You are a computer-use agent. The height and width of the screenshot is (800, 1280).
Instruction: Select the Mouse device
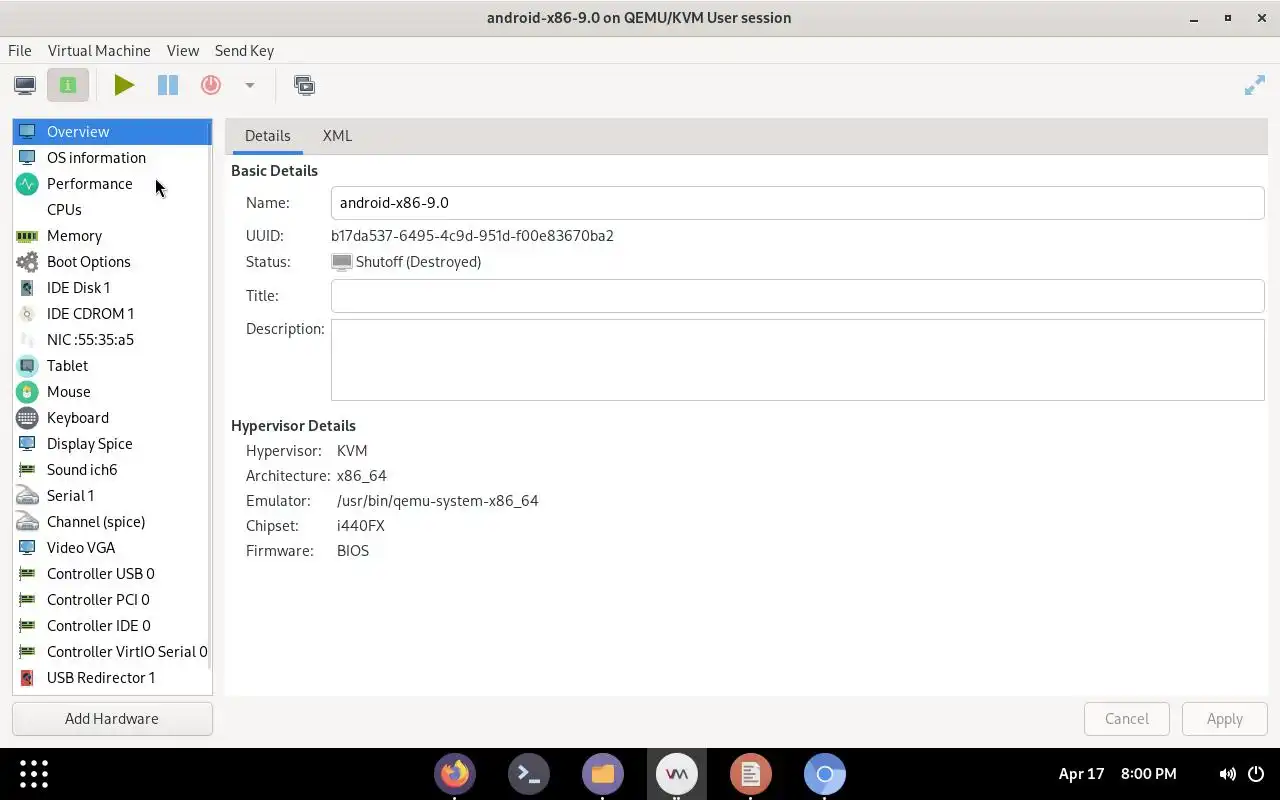click(111, 391)
